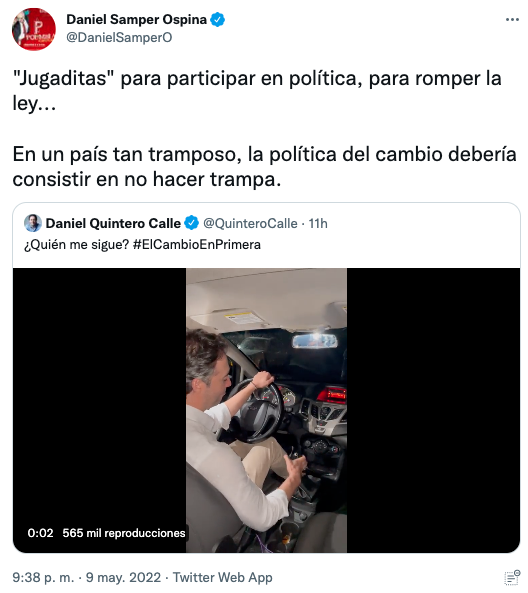
Task: Open the 9:38 p. m. timestamp link
Action: tap(43, 577)
